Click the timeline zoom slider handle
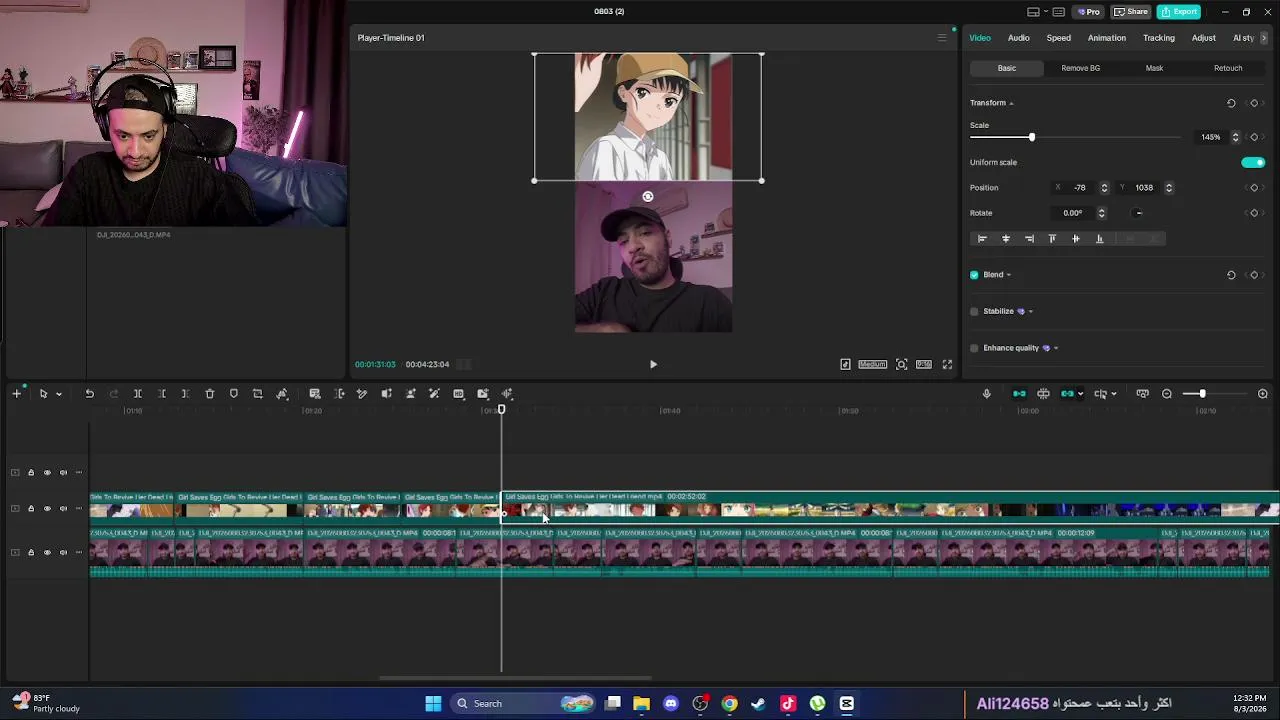 coord(1202,394)
